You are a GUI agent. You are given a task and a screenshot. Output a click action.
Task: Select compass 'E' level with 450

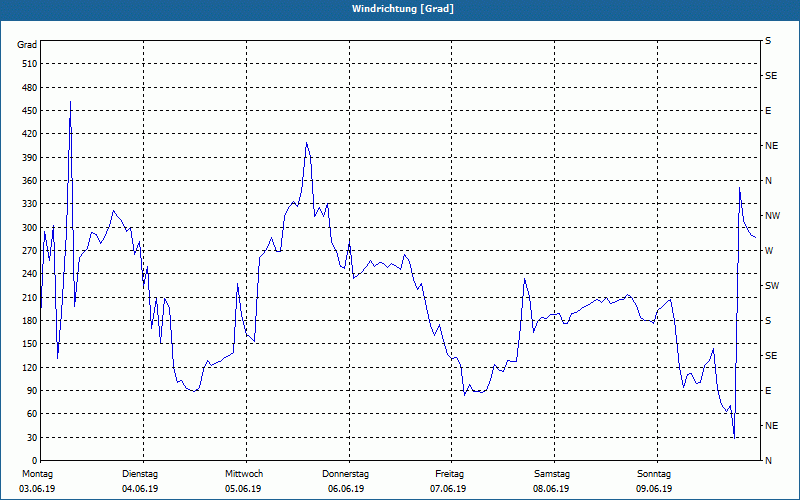point(768,111)
